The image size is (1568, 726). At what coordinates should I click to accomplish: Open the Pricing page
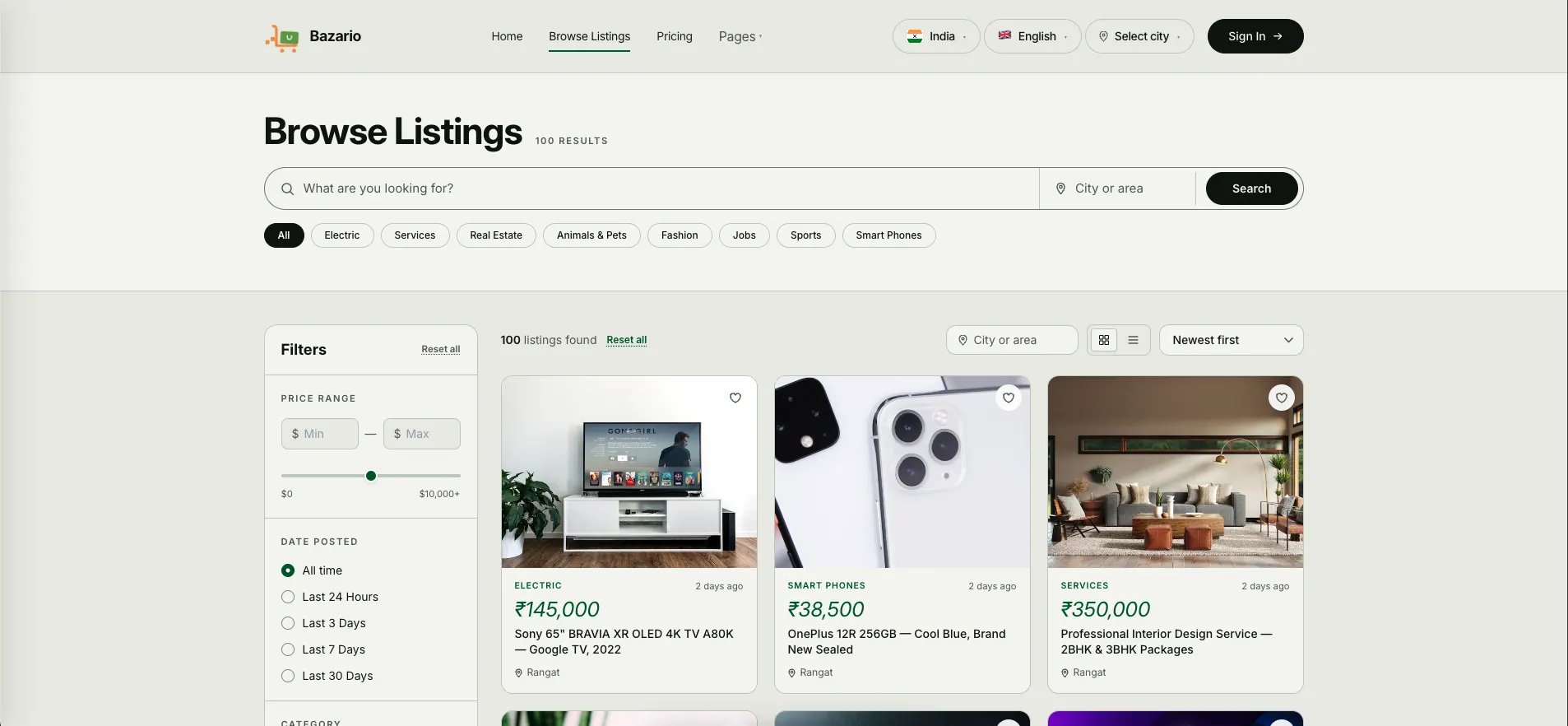[x=675, y=36]
